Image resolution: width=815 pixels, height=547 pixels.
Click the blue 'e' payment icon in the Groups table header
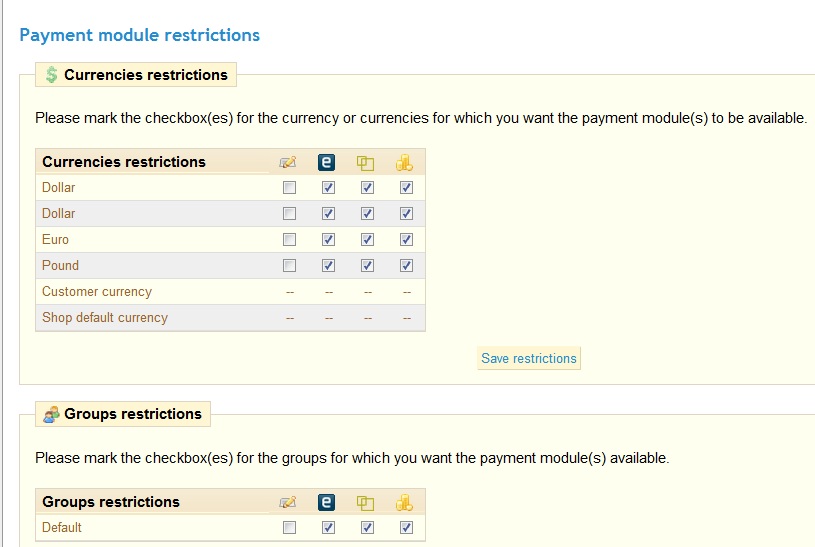point(327,502)
